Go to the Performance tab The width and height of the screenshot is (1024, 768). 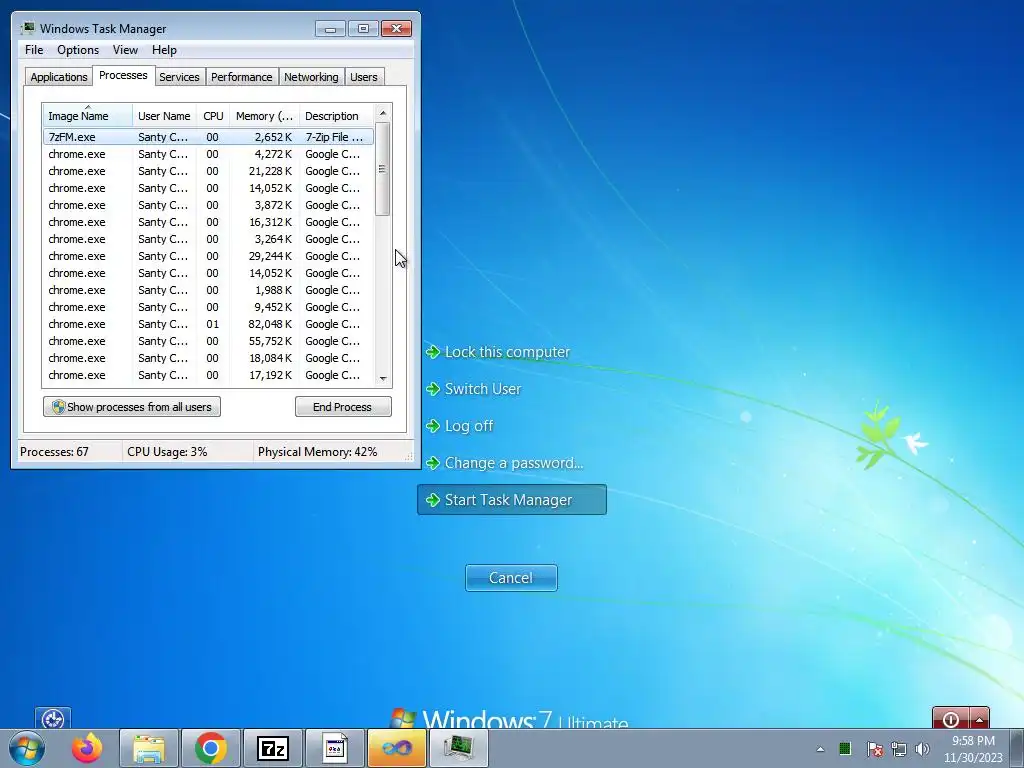242,77
